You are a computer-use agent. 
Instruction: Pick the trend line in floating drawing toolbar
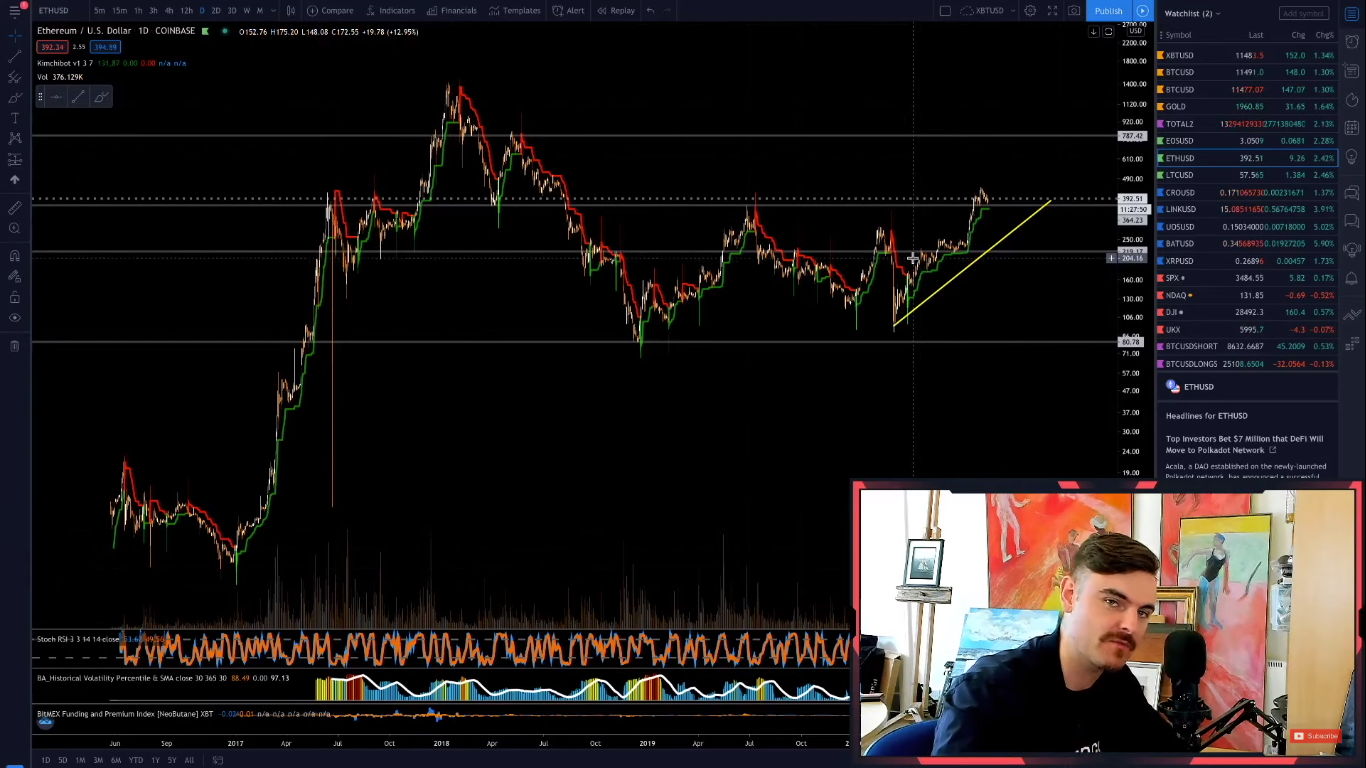78,97
